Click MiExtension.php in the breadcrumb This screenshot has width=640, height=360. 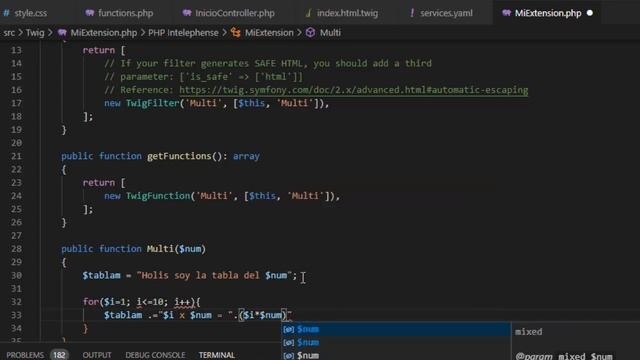click(104, 33)
